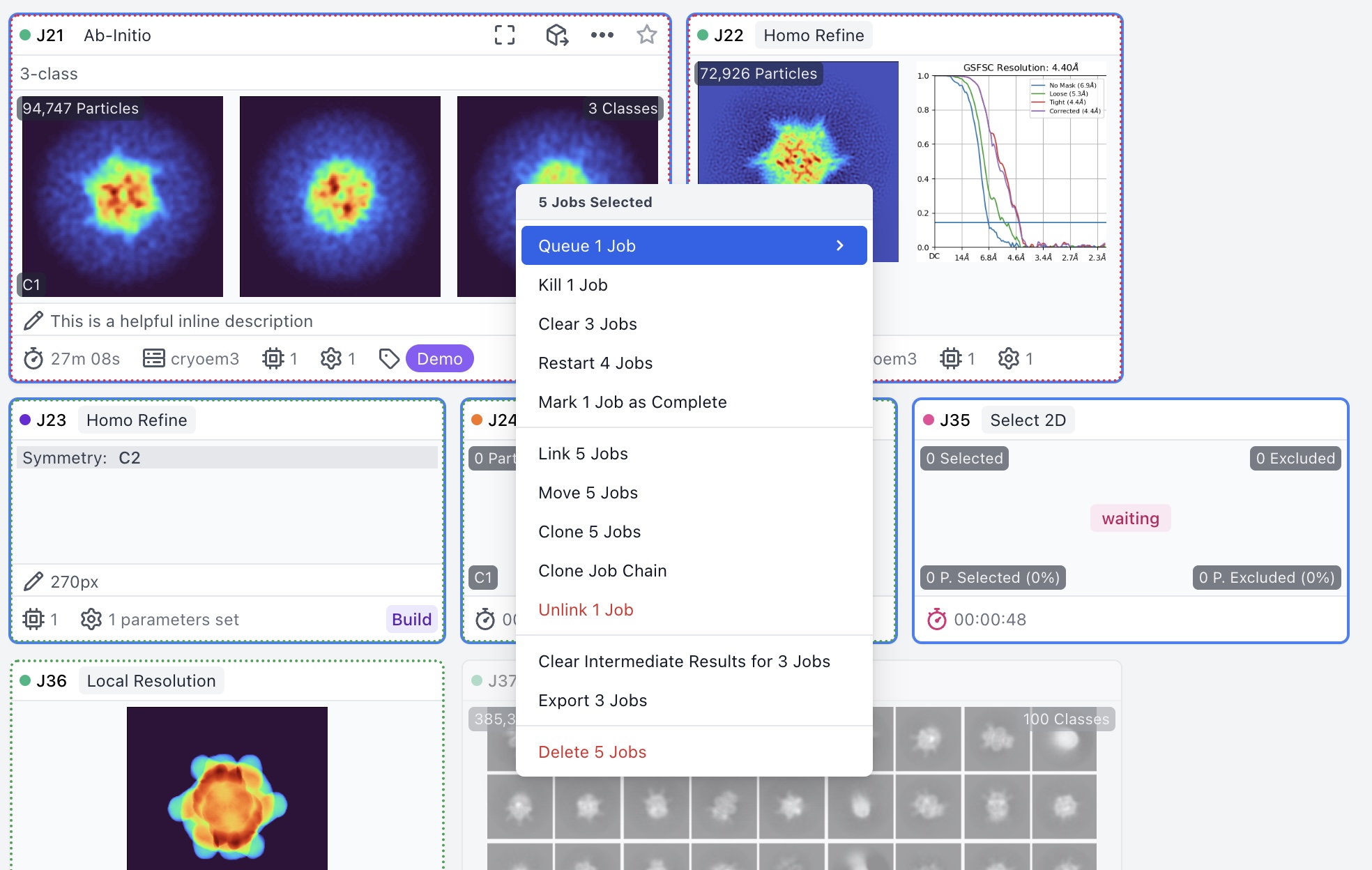Screen dimensions: 1372x870
Task: Click the pink timer icon in J35
Action: (937, 620)
